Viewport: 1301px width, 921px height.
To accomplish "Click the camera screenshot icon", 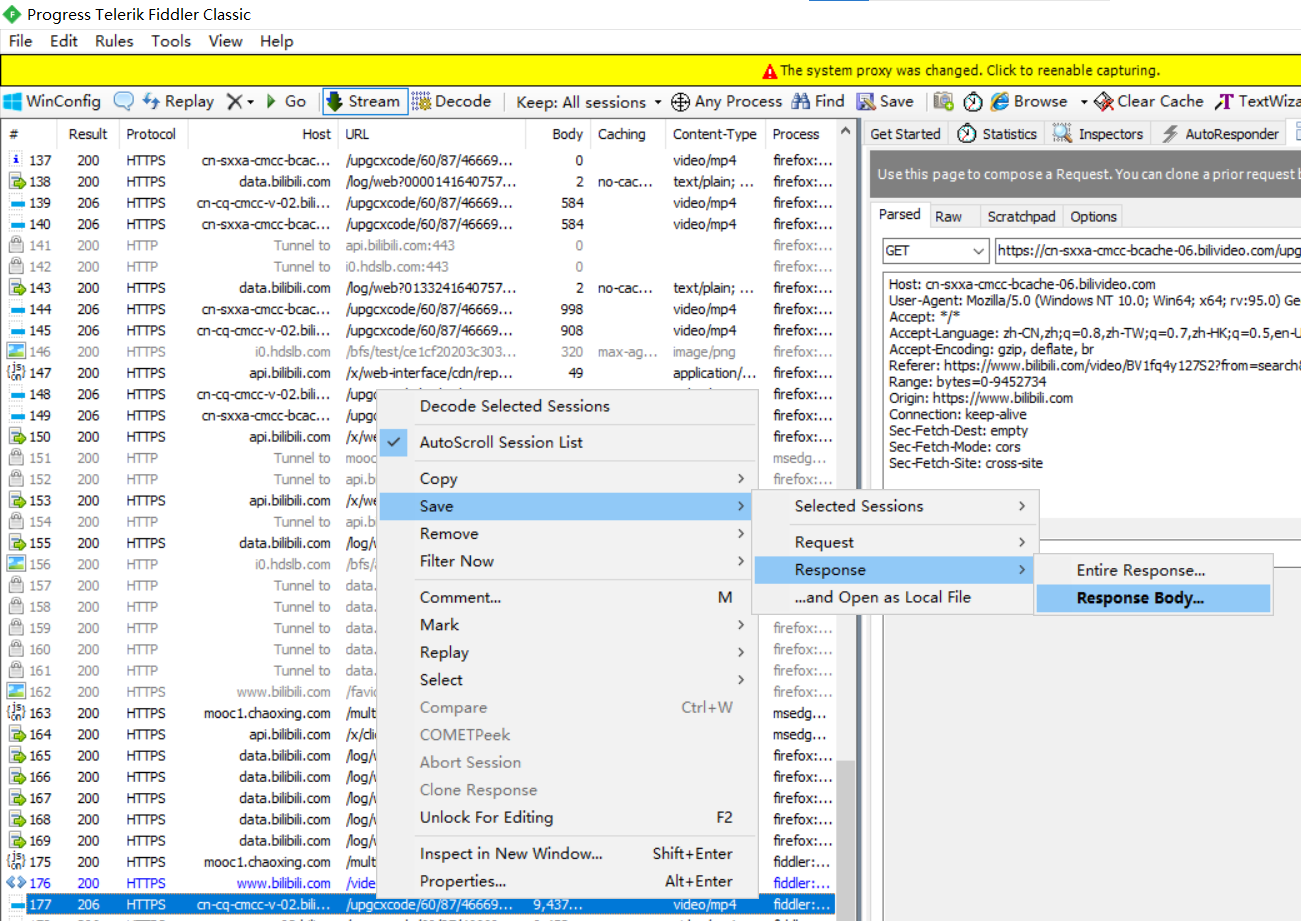I will (943, 101).
